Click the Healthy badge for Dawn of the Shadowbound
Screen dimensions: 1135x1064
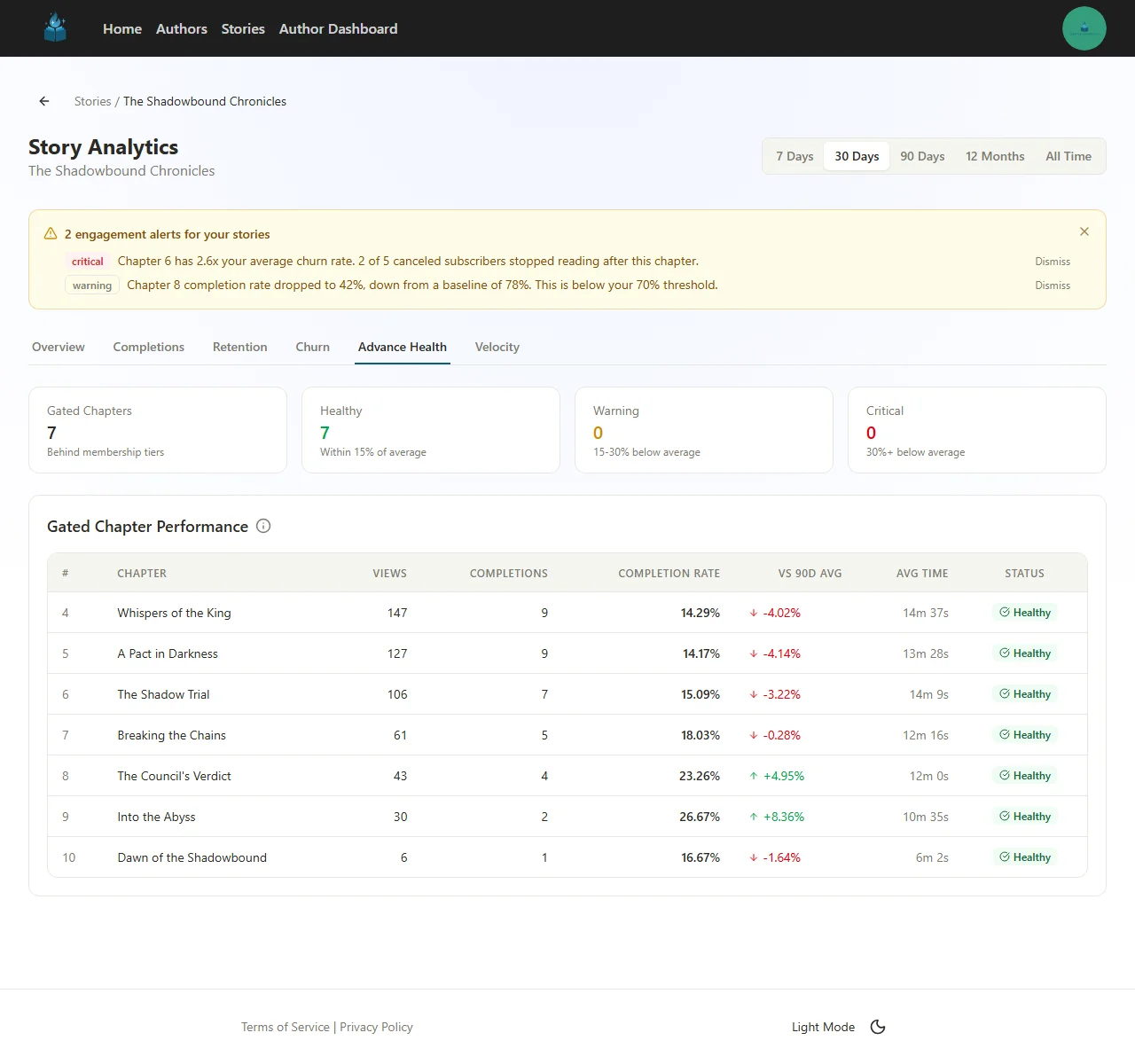tap(1024, 857)
